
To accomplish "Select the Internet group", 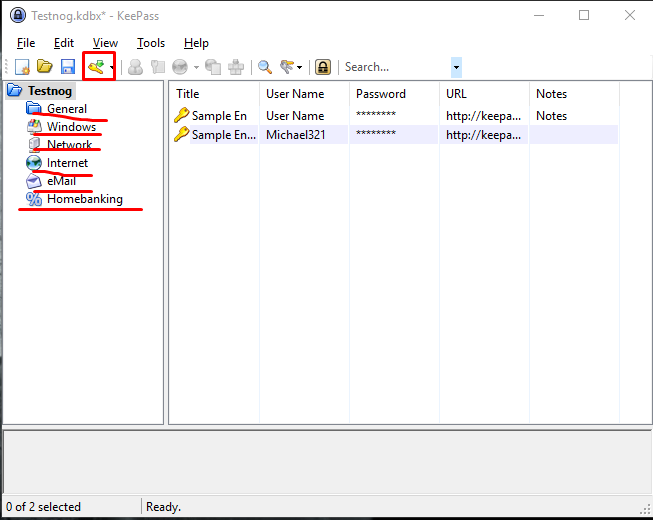I will (x=67, y=163).
